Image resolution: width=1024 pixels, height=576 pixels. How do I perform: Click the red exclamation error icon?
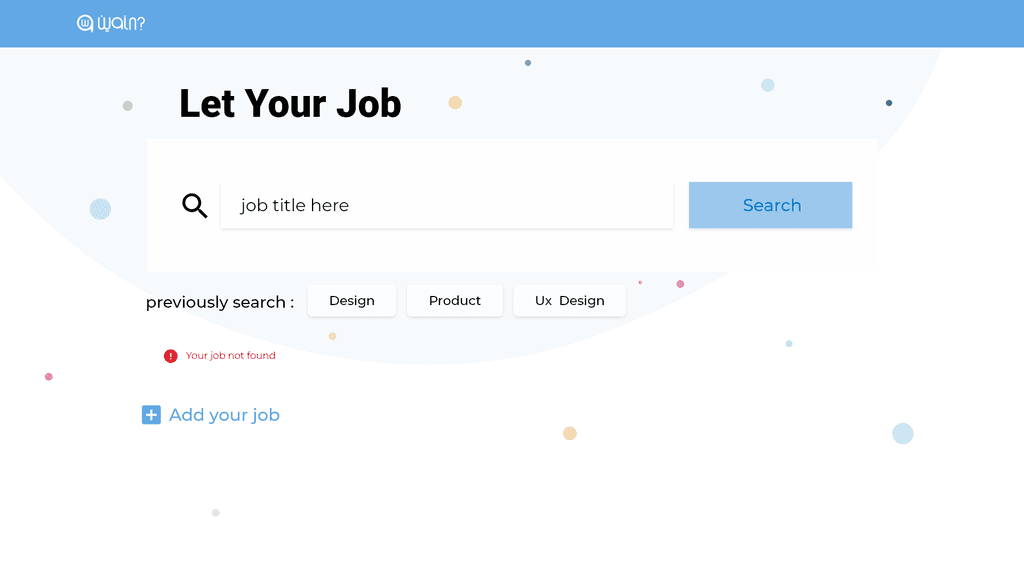point(170,356)
